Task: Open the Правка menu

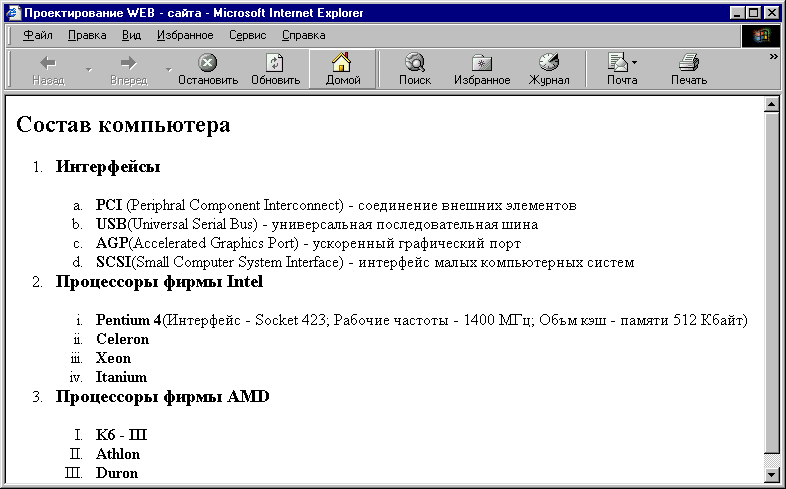Action: [x=87, y=35]
